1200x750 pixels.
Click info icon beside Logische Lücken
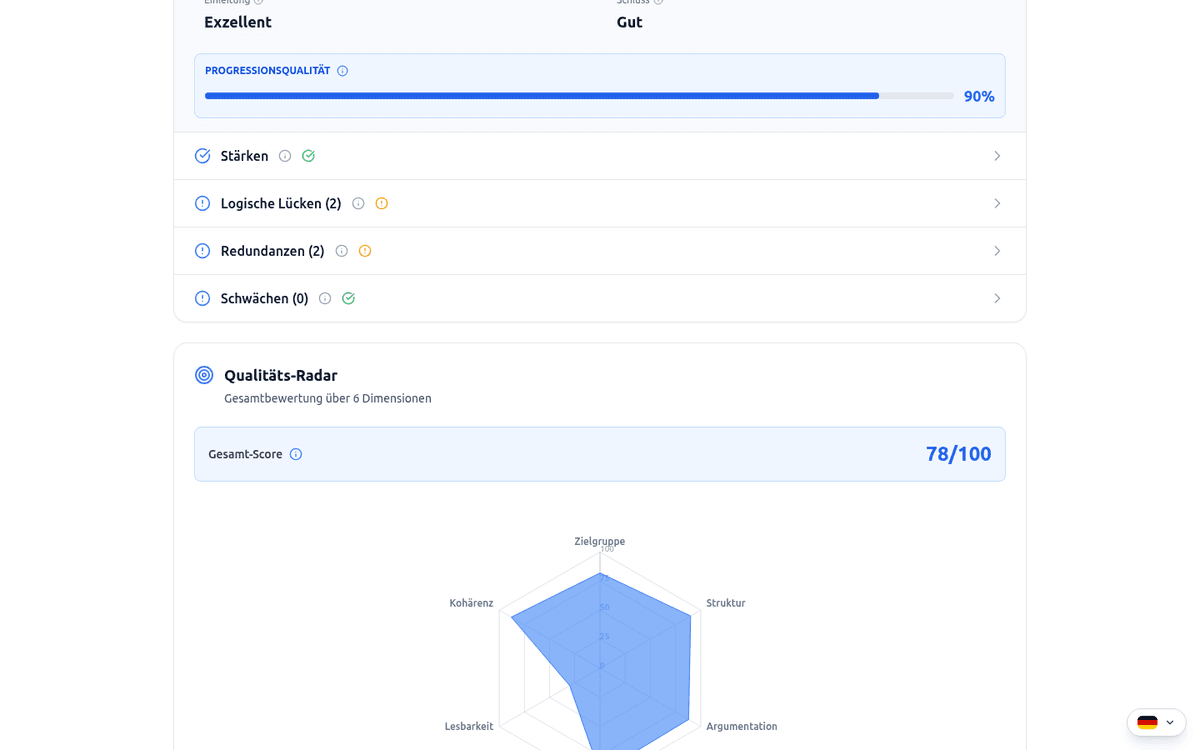358,204
